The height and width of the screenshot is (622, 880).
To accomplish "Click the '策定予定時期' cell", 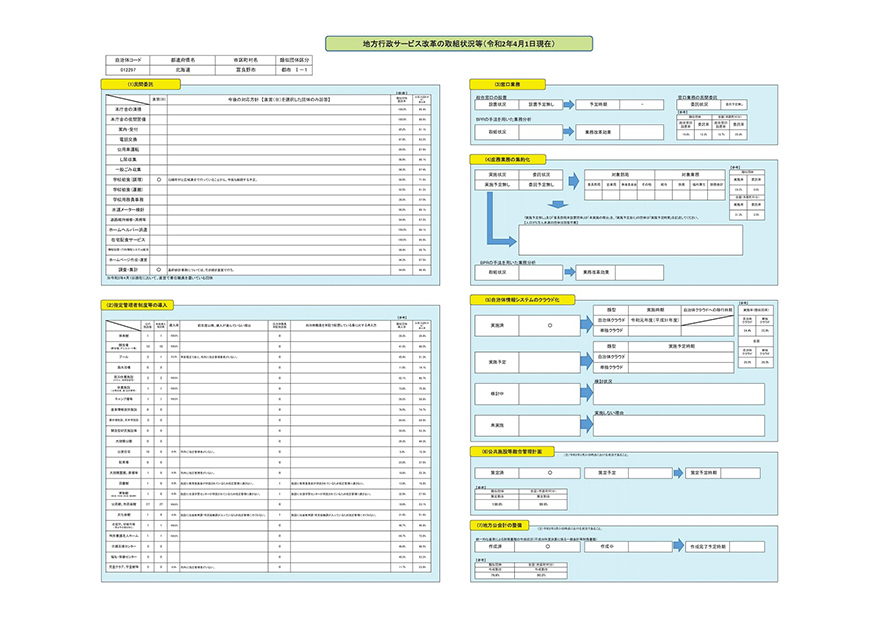I will (703, 473).
